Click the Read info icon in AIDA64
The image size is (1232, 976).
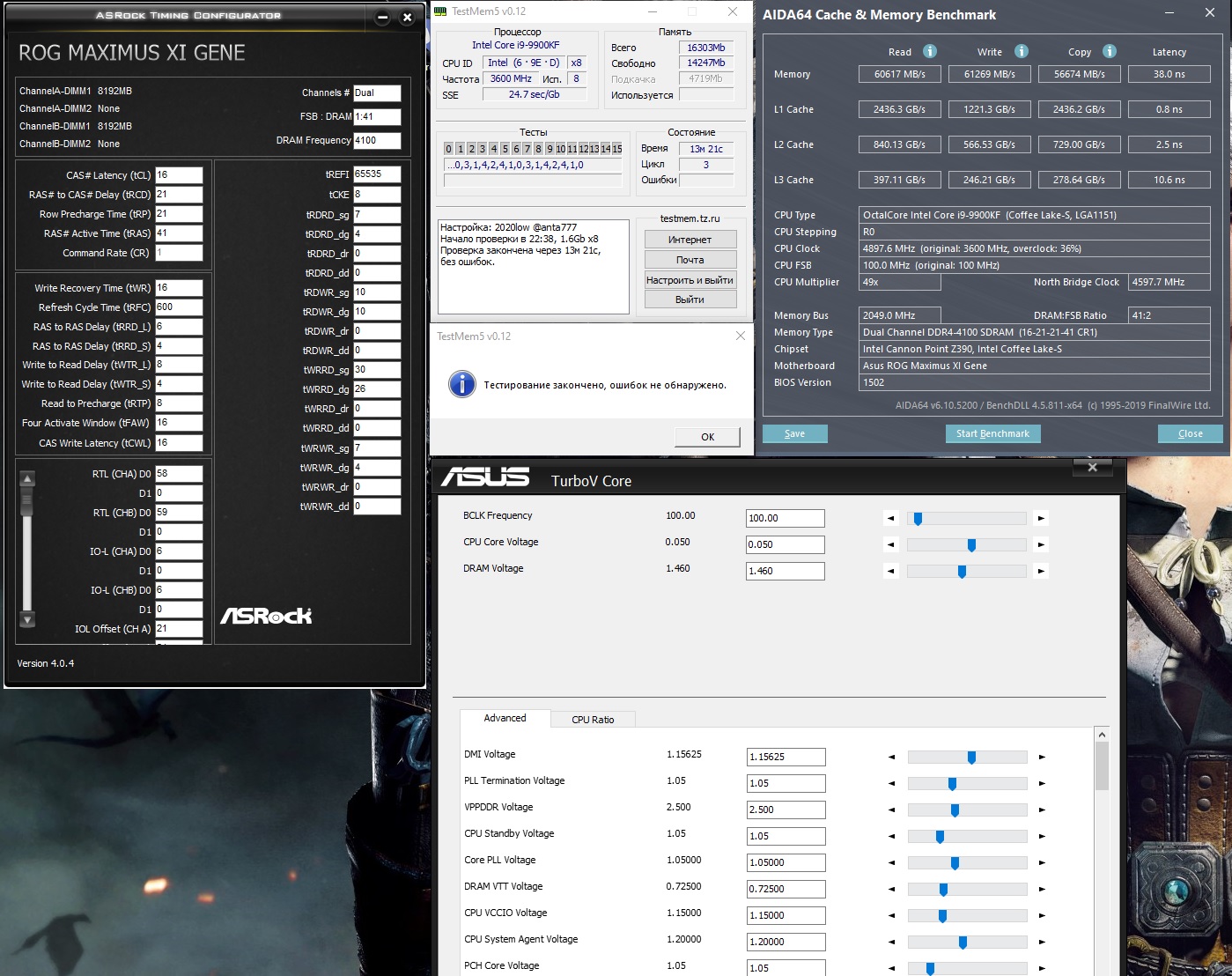click(x=930, y=51)
